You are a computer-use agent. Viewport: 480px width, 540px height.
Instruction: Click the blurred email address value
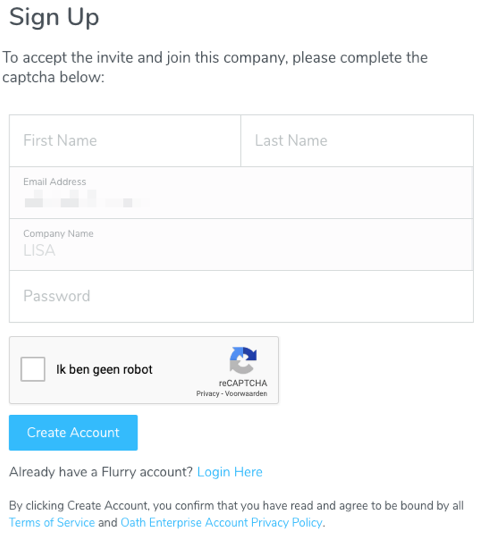pos(86,199)
